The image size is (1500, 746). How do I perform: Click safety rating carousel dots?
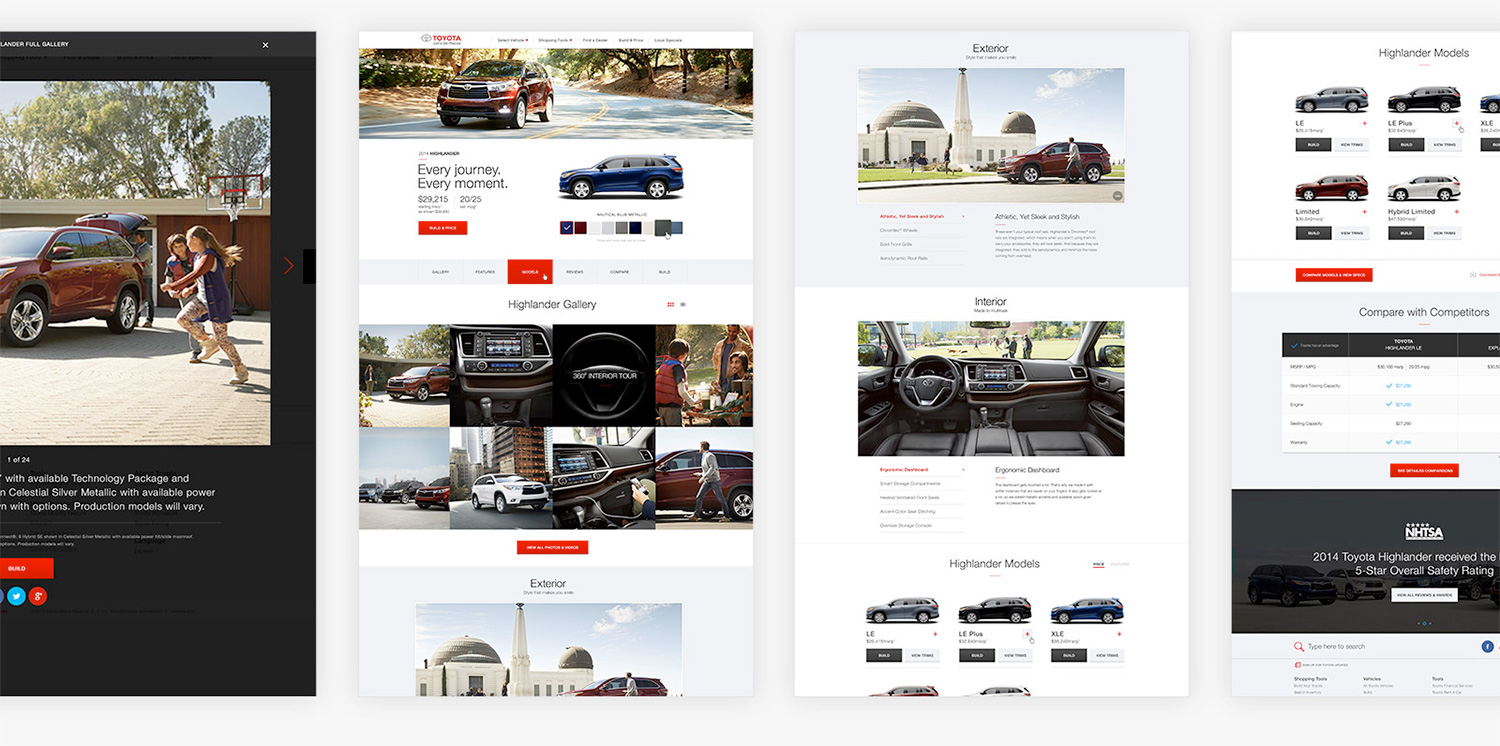point(1424,623)
